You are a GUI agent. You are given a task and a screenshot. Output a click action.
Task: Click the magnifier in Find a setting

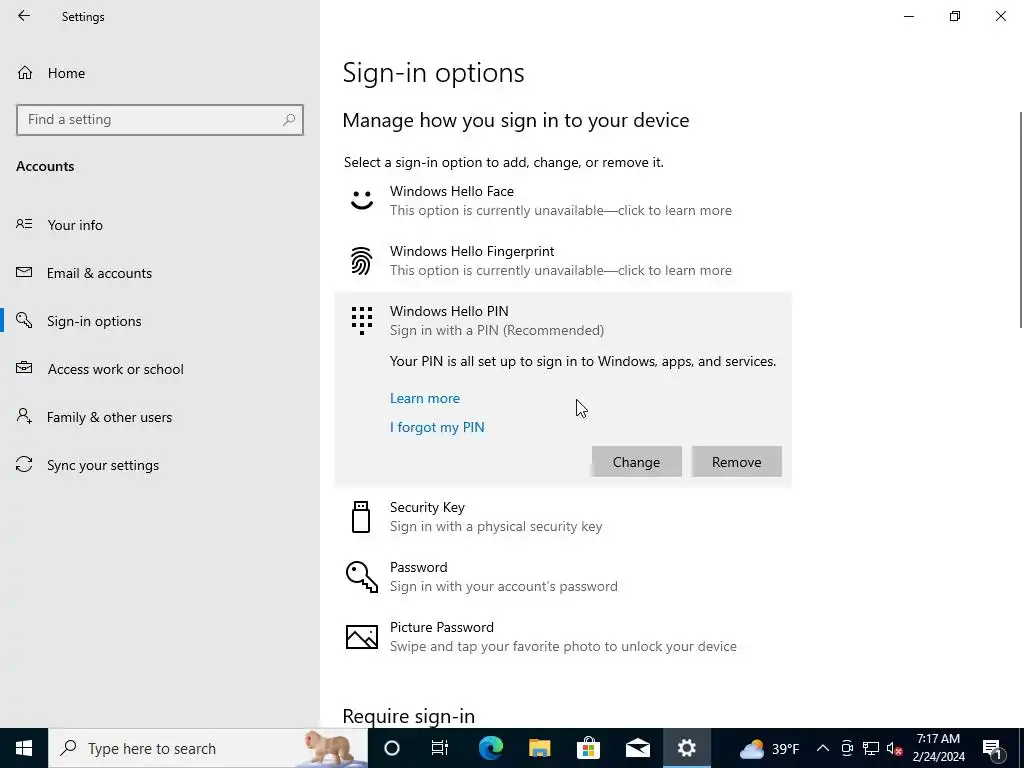point(289,120)
